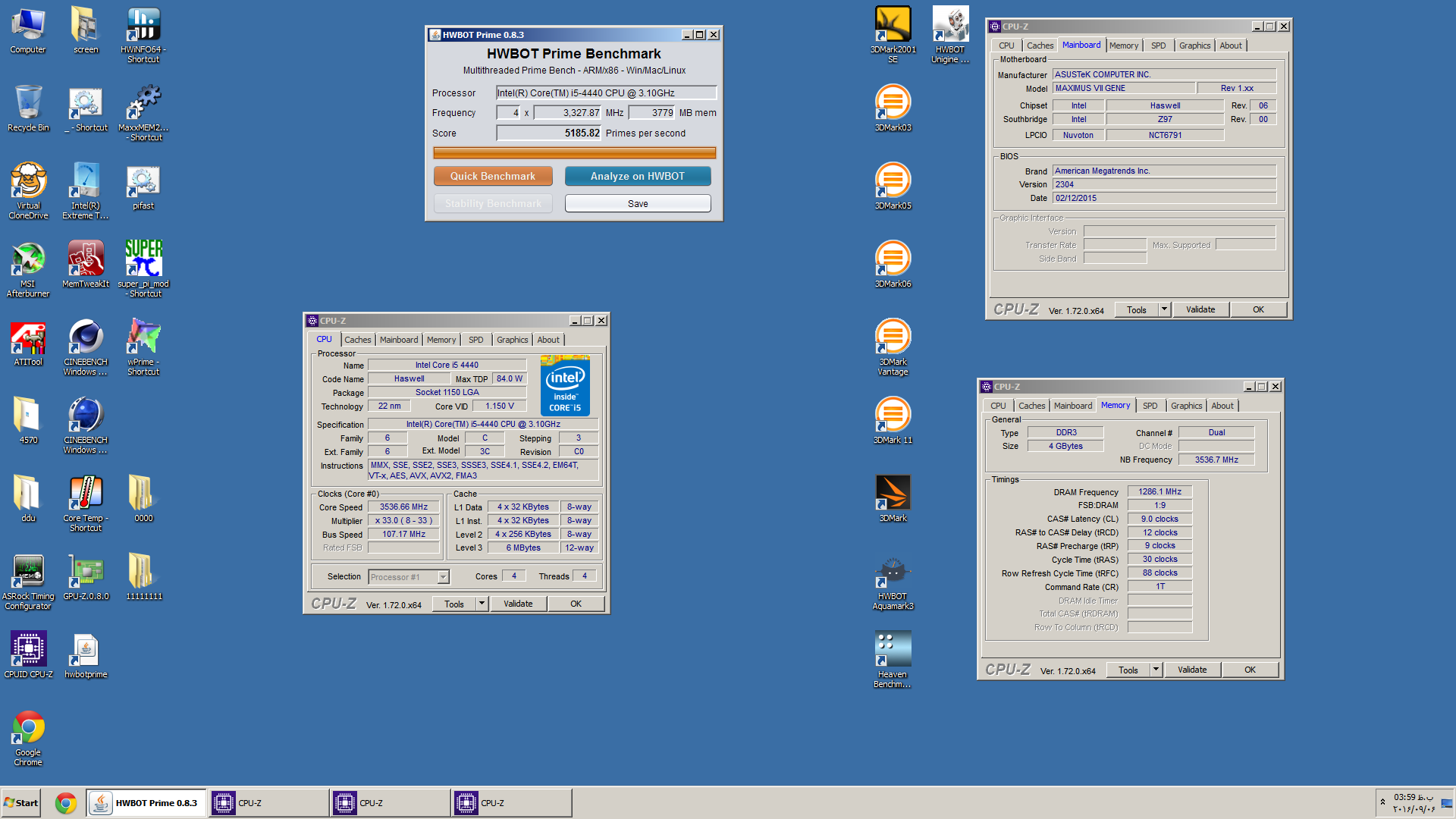The width and height of the screenshot is (1456, 819).
Task: Switch to CPU tab in Memory window
Action: (998, 406)
